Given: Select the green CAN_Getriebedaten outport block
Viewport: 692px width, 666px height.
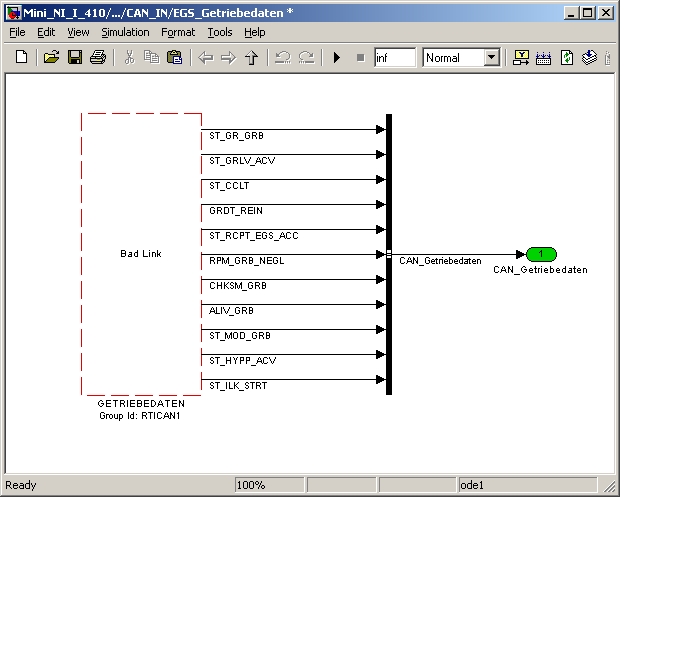Looking at the screenshot, I should [540, 254].
